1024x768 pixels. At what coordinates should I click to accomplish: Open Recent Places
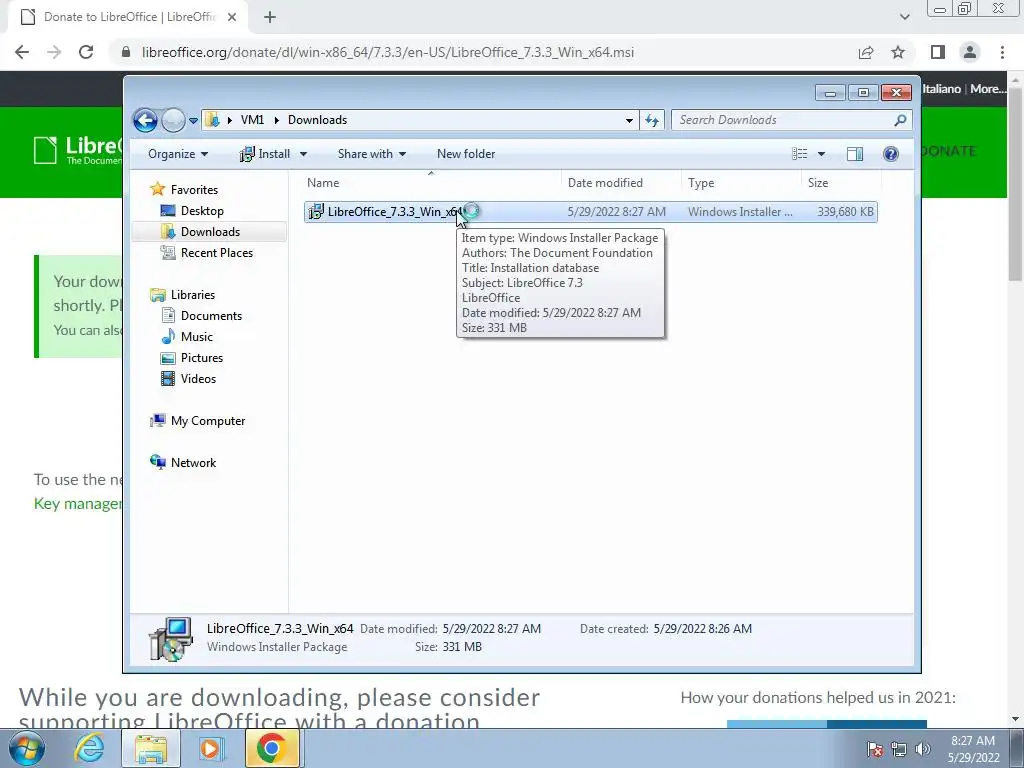click(216, 253)
